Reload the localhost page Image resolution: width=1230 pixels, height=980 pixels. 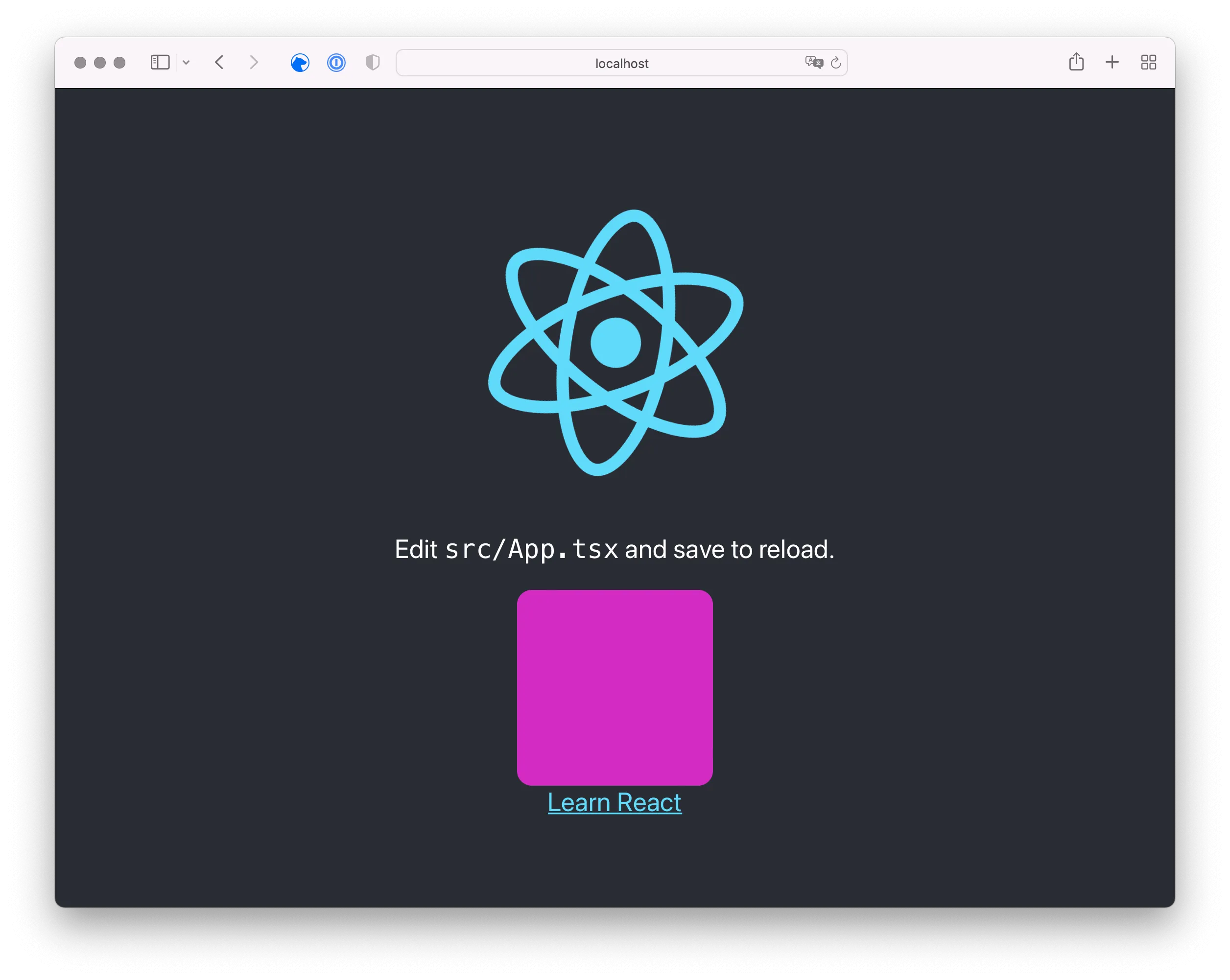click(836, 63)
